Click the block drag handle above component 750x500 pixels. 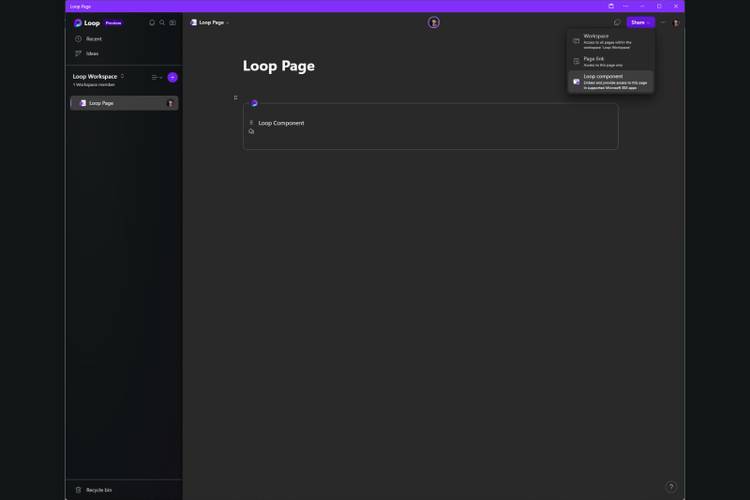pyautogui.click(x=235, y=98)
